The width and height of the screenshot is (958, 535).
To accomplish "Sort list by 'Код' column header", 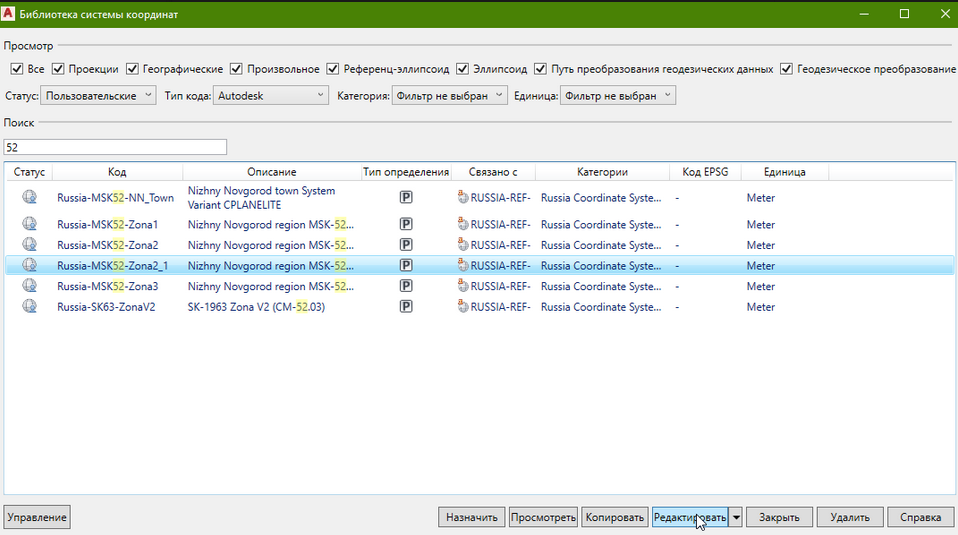I will coord(117,172).
